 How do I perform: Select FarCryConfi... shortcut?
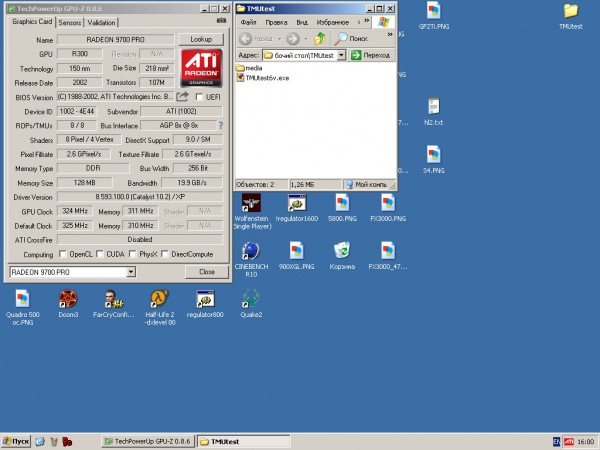[114, 304]
